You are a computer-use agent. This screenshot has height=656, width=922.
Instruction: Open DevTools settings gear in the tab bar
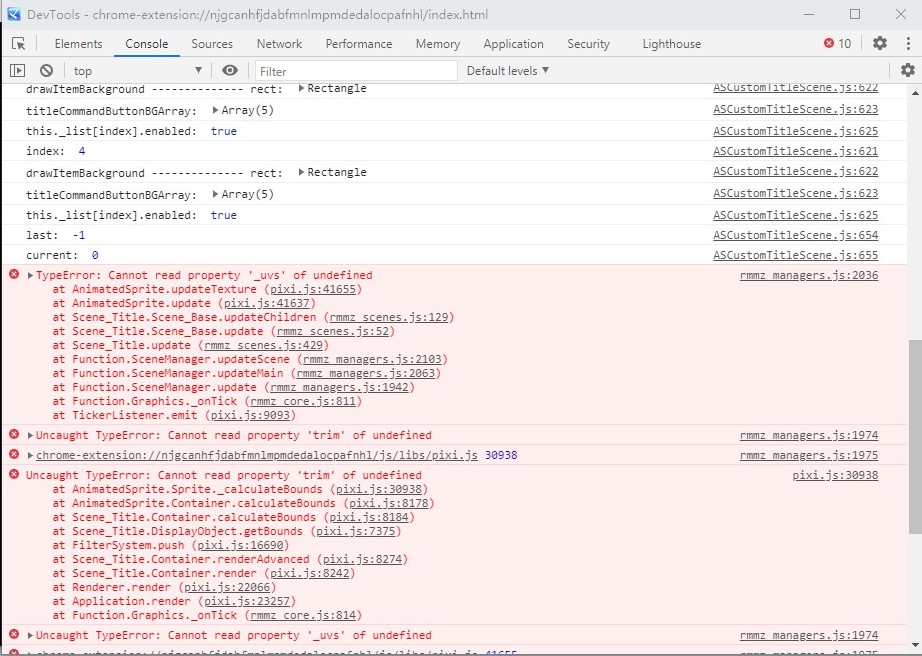coord(880,43)
